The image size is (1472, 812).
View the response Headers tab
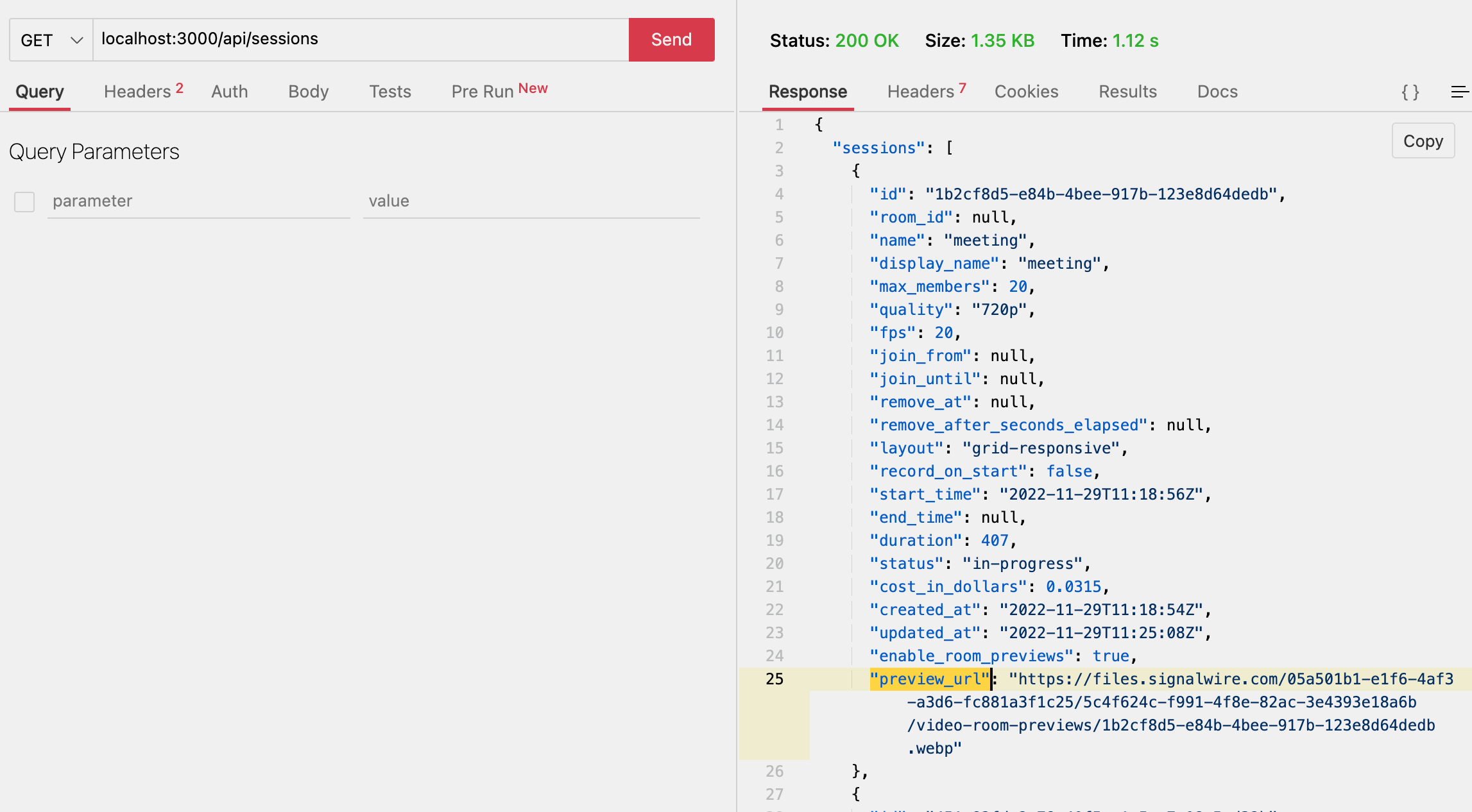(x=919, y=91)
